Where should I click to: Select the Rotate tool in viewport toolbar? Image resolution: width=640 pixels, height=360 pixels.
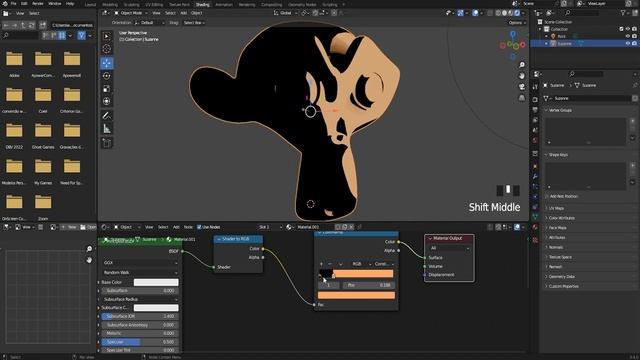pos(107,76)
